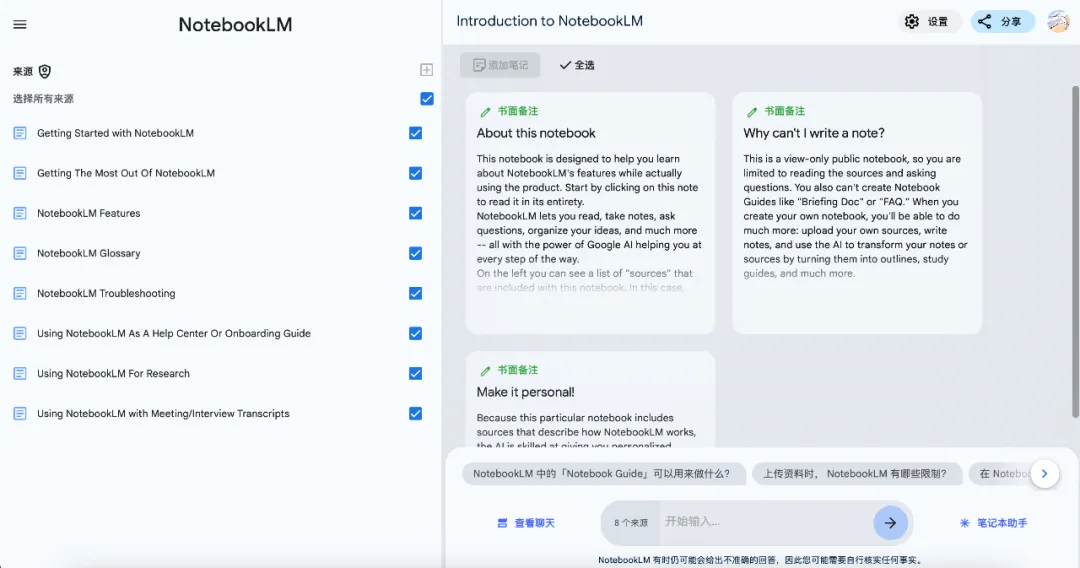The height and width of the screenshot is (568, 1080).
Task: Click pencil icon on About this notebook note
Action: coord(486,112)
